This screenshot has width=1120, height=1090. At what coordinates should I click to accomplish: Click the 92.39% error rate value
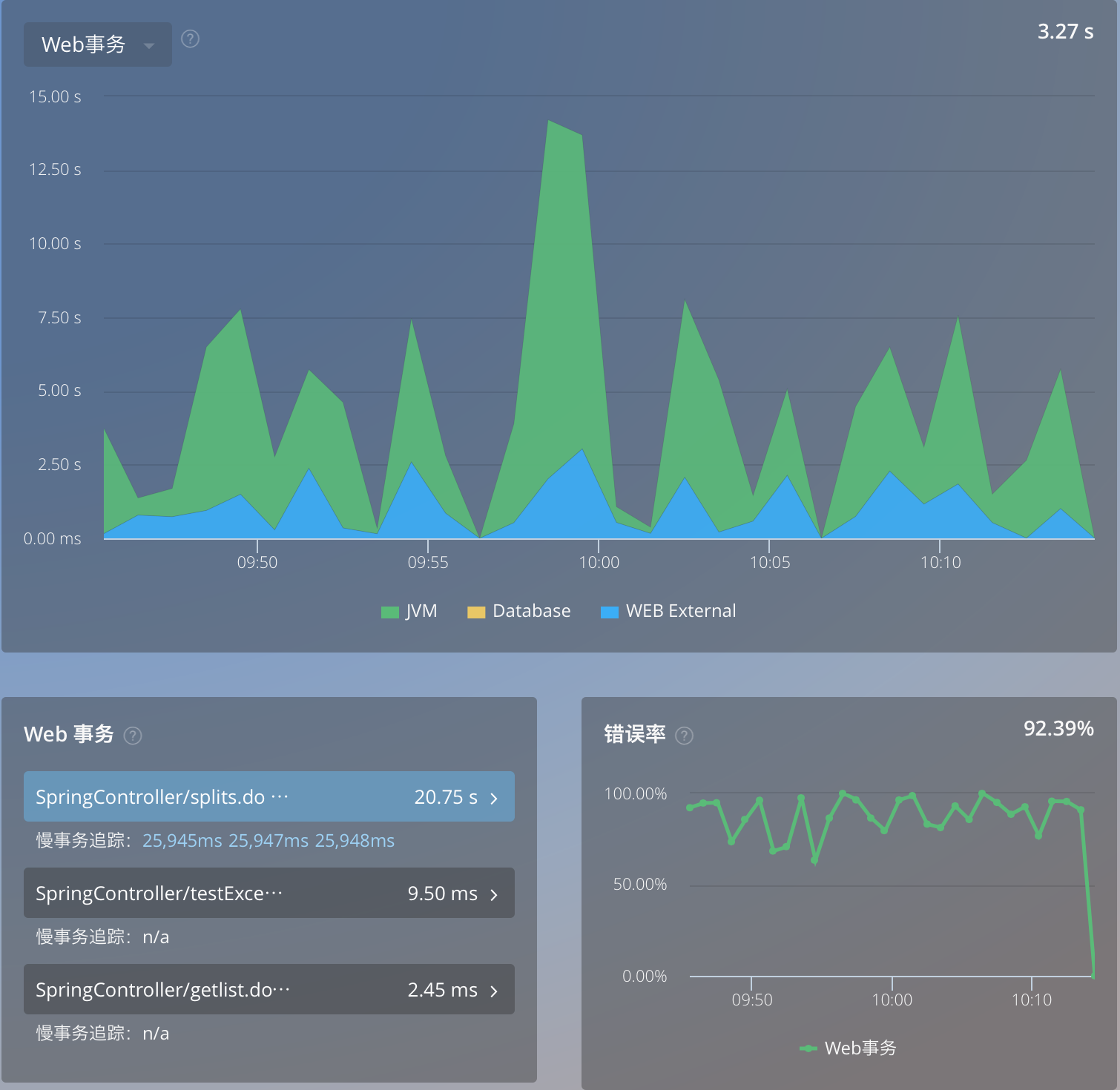[1058, 728]
